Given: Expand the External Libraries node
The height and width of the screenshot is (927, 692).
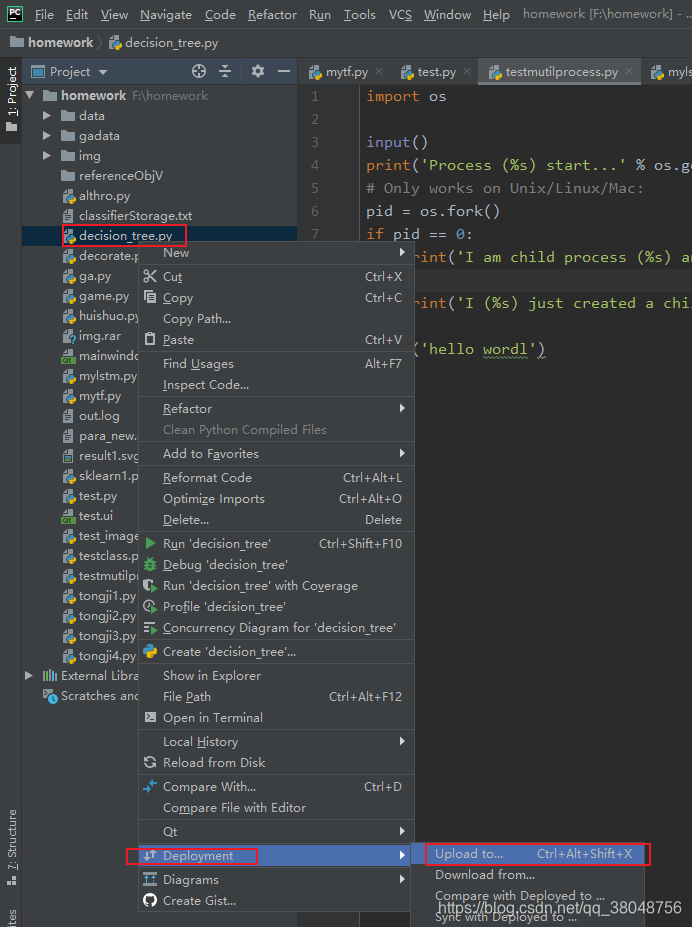Looking at the screenshot, I should pos(29,675).
